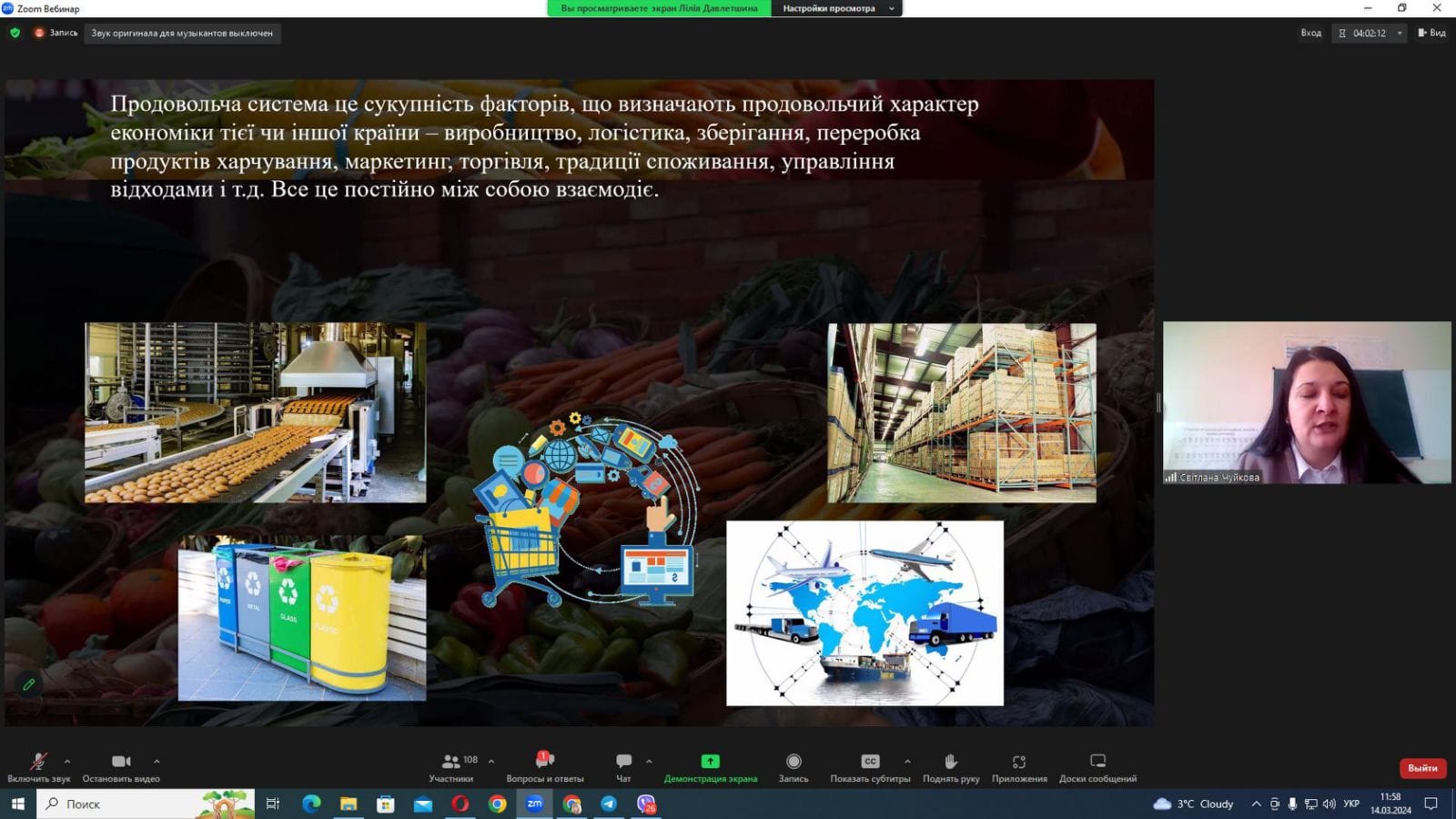Viewport: 1456px width, 819px height.
Task: Click the Raise Hand (Поднять руку) icon
Action: (950, 762)
